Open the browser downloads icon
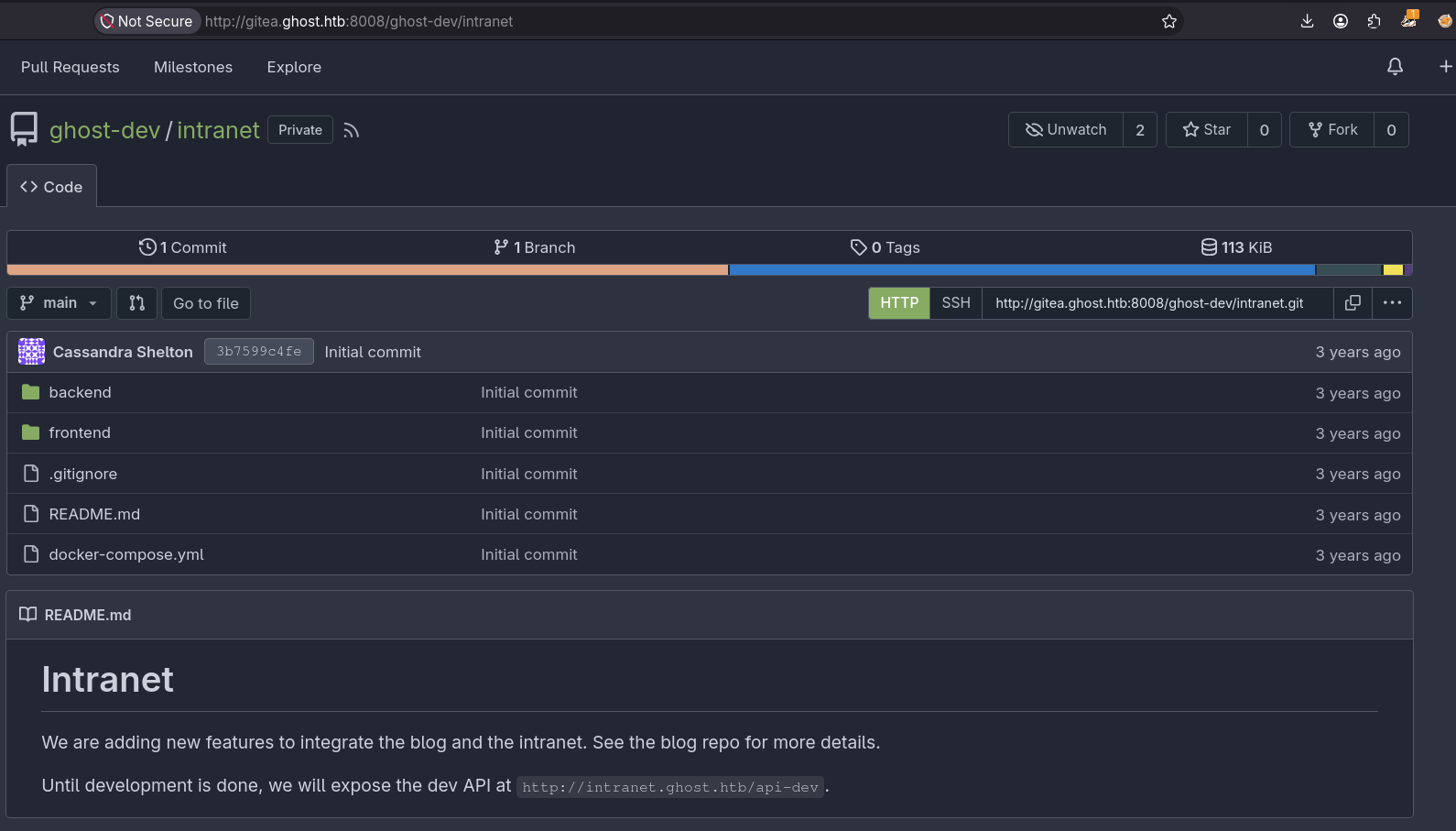This screenshot has width=1456, height=831. (1307, 21)
